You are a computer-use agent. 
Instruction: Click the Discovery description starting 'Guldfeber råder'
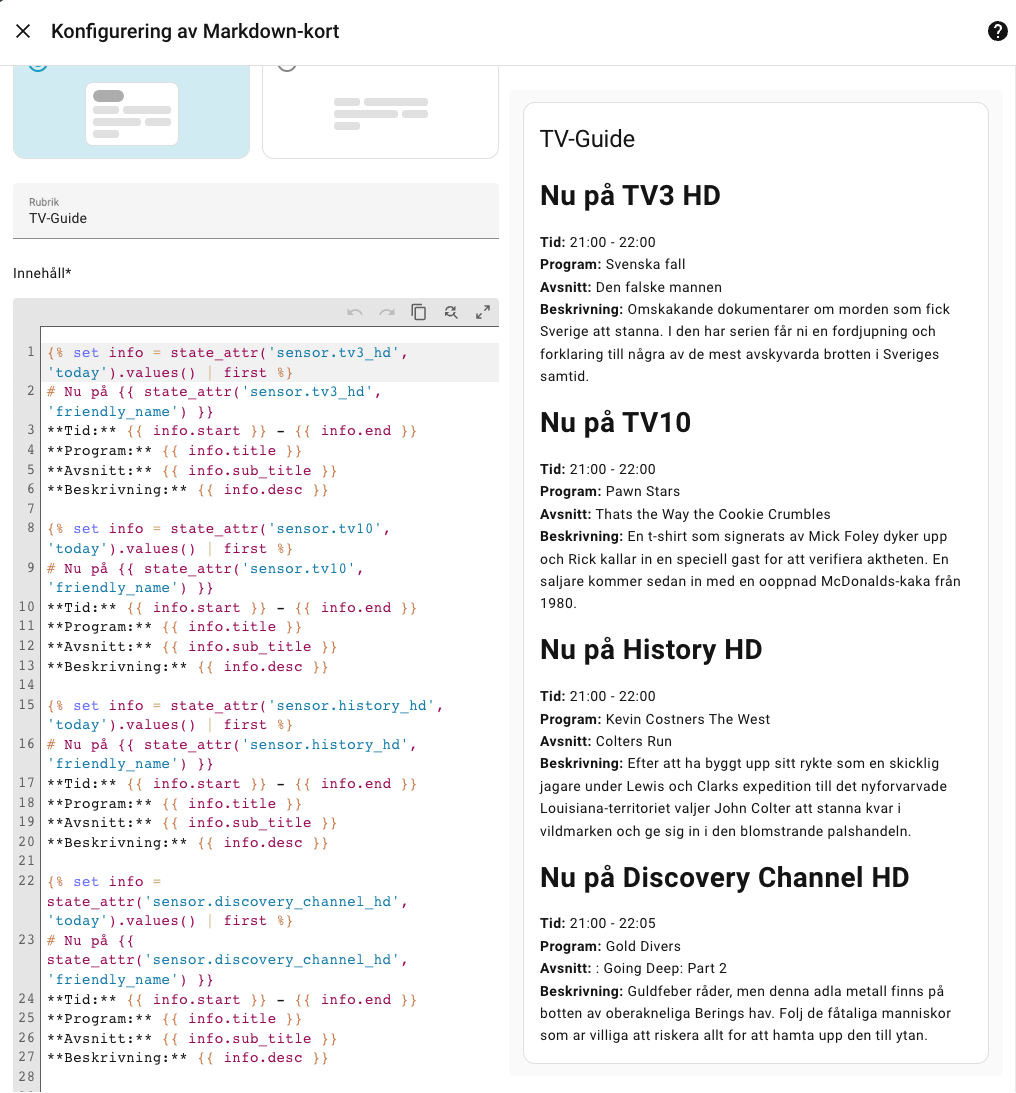pyautogui.click(x=746, y=1013)
